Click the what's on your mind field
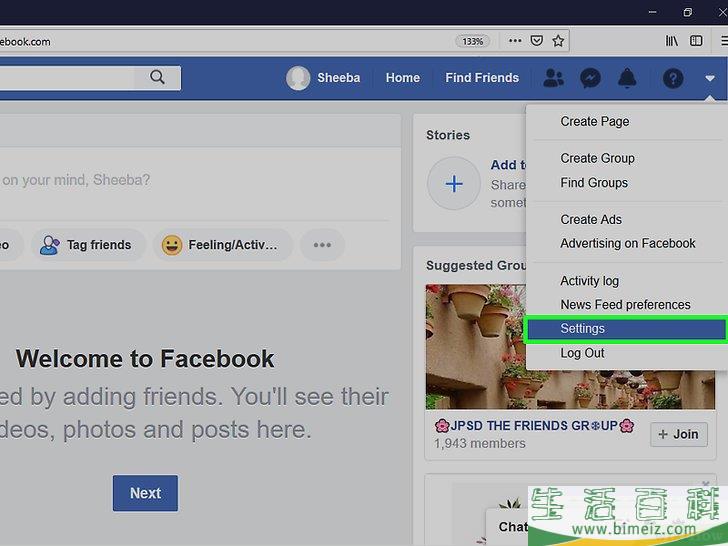Image resolution: width=728 pixels, height=546 pixels. pos(76,180)
